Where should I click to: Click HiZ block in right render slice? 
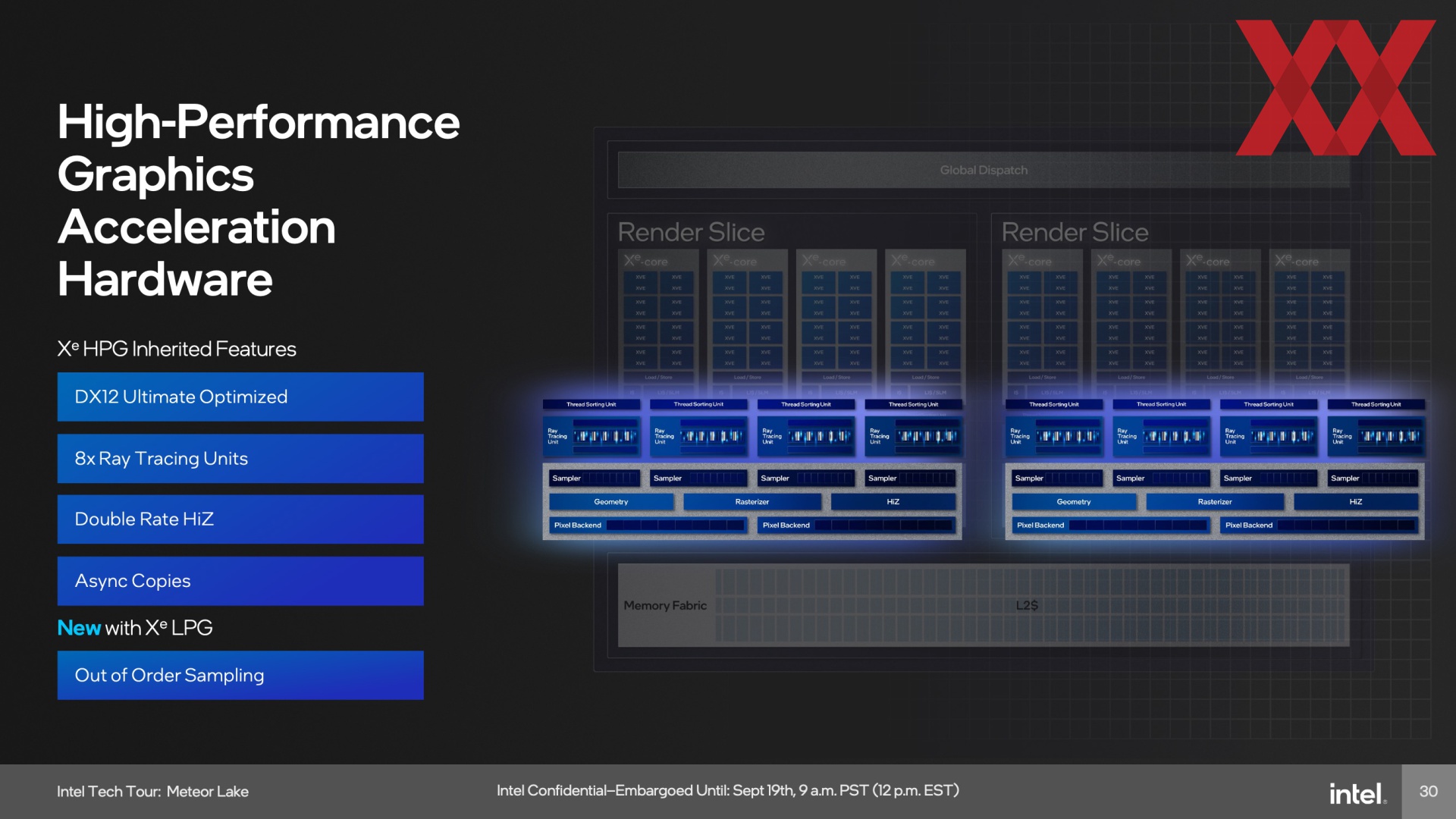[x=1356, y=502]
